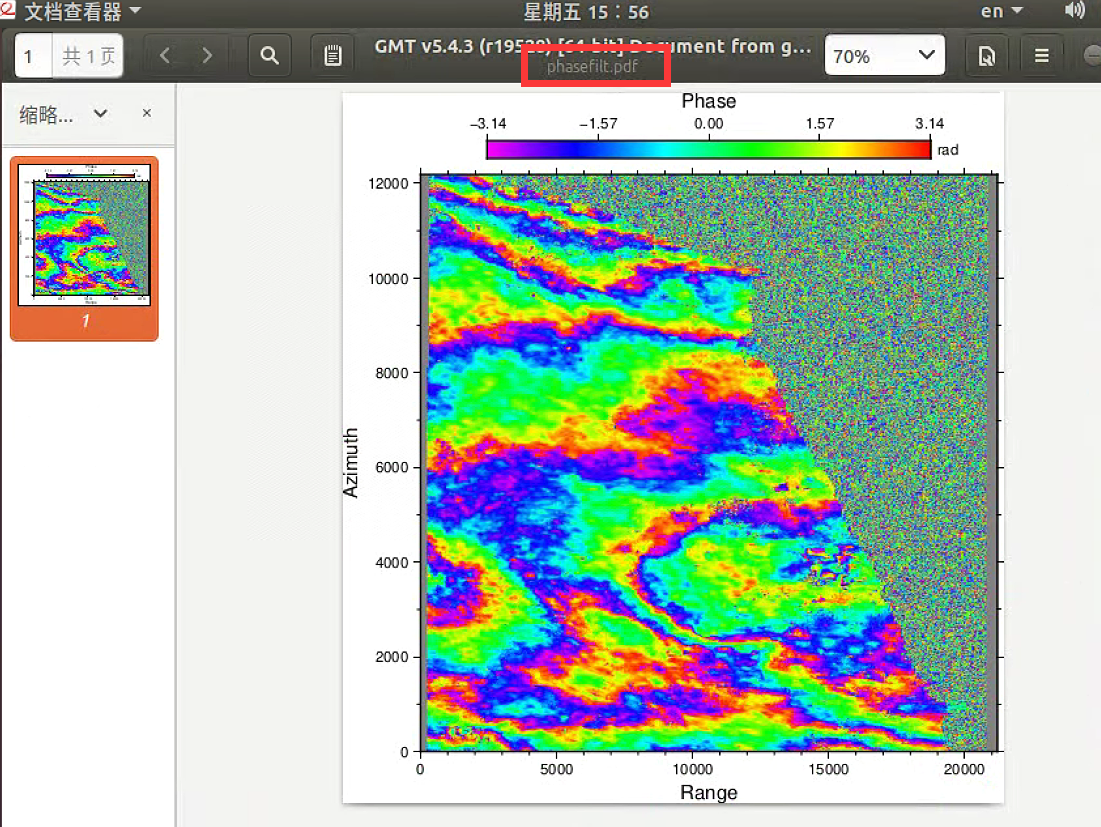Click the 共 1 页 page count label
This screenshot has width=1101, height=827.
[88, 55]
